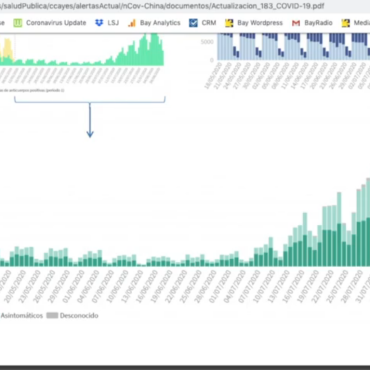This screenshot has height=370, width=370.
Task: Click the Desconocido grey legend swatch
Action: [x=52, y=315]
